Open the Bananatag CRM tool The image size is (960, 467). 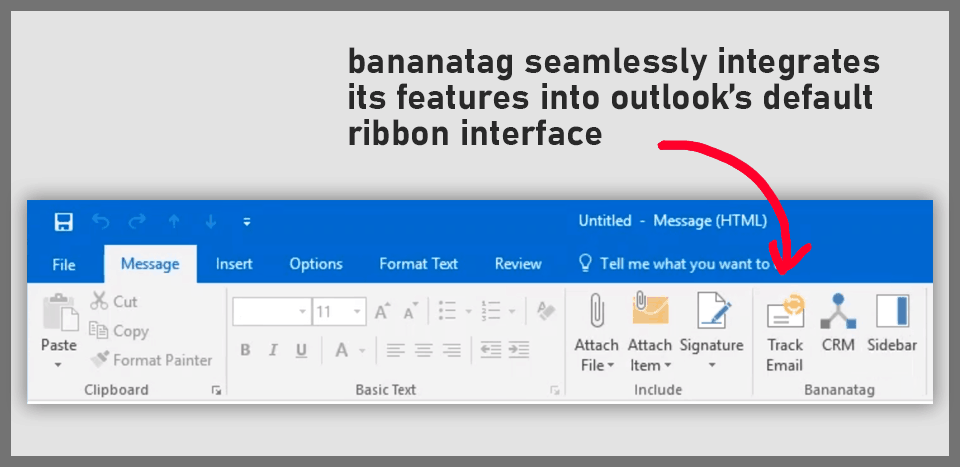point(837,323)
